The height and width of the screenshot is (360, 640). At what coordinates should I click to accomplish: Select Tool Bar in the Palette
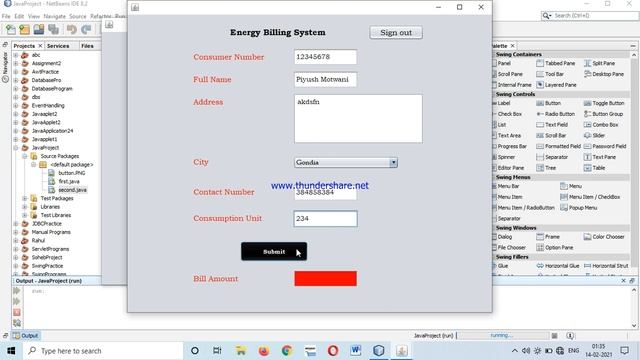[550, 74]
